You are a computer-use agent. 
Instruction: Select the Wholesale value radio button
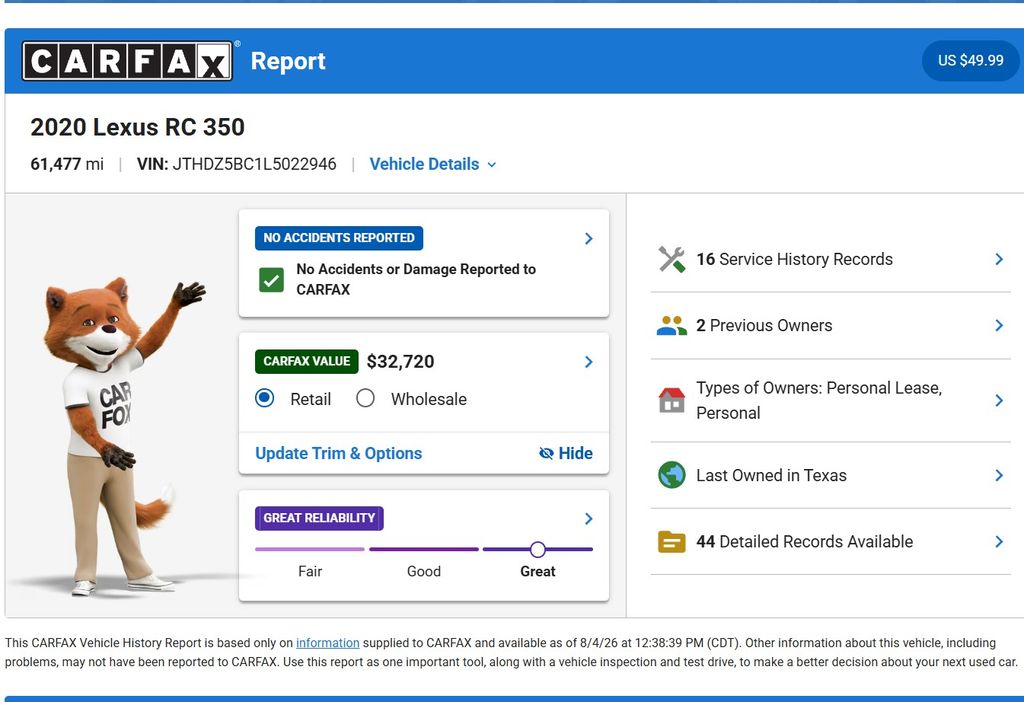coord(365,398)
